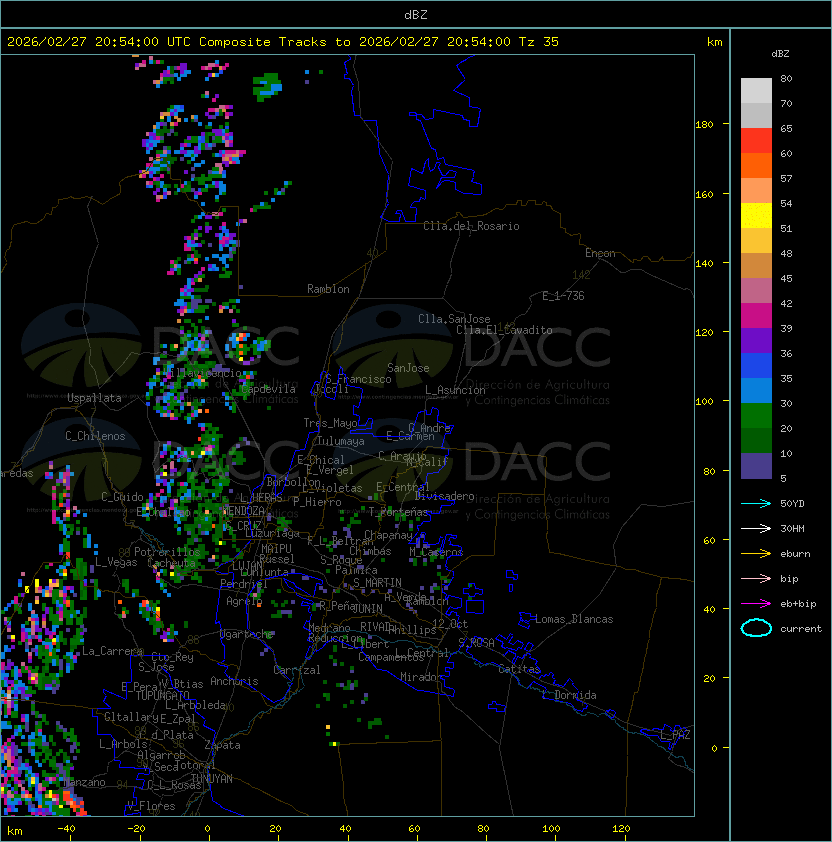Viewport: 832px width, 842px height.
Task: Click the 'TUPUNGATO' map label
Action: point(162,696)
